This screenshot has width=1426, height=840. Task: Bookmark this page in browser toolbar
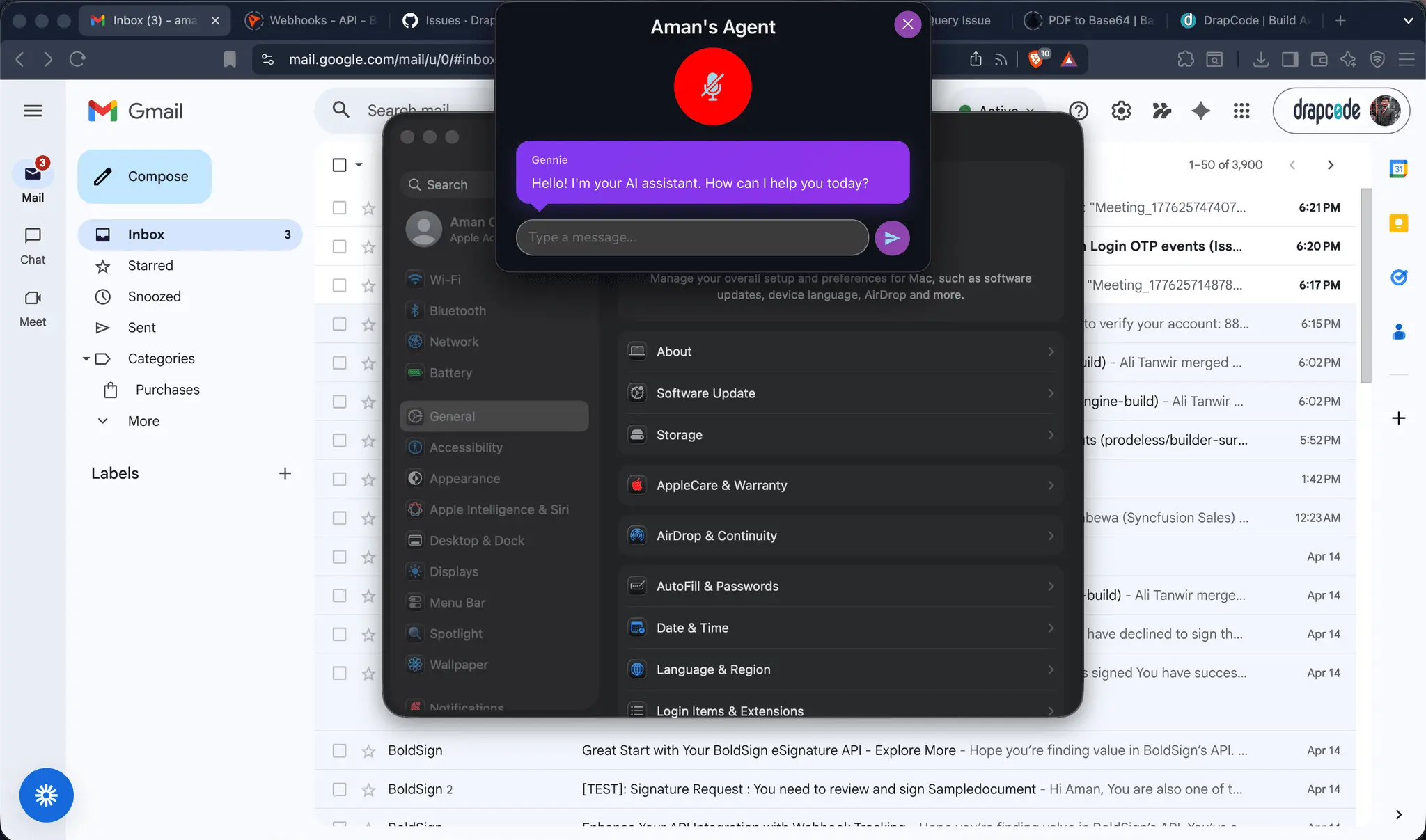[x=230, y=59]
